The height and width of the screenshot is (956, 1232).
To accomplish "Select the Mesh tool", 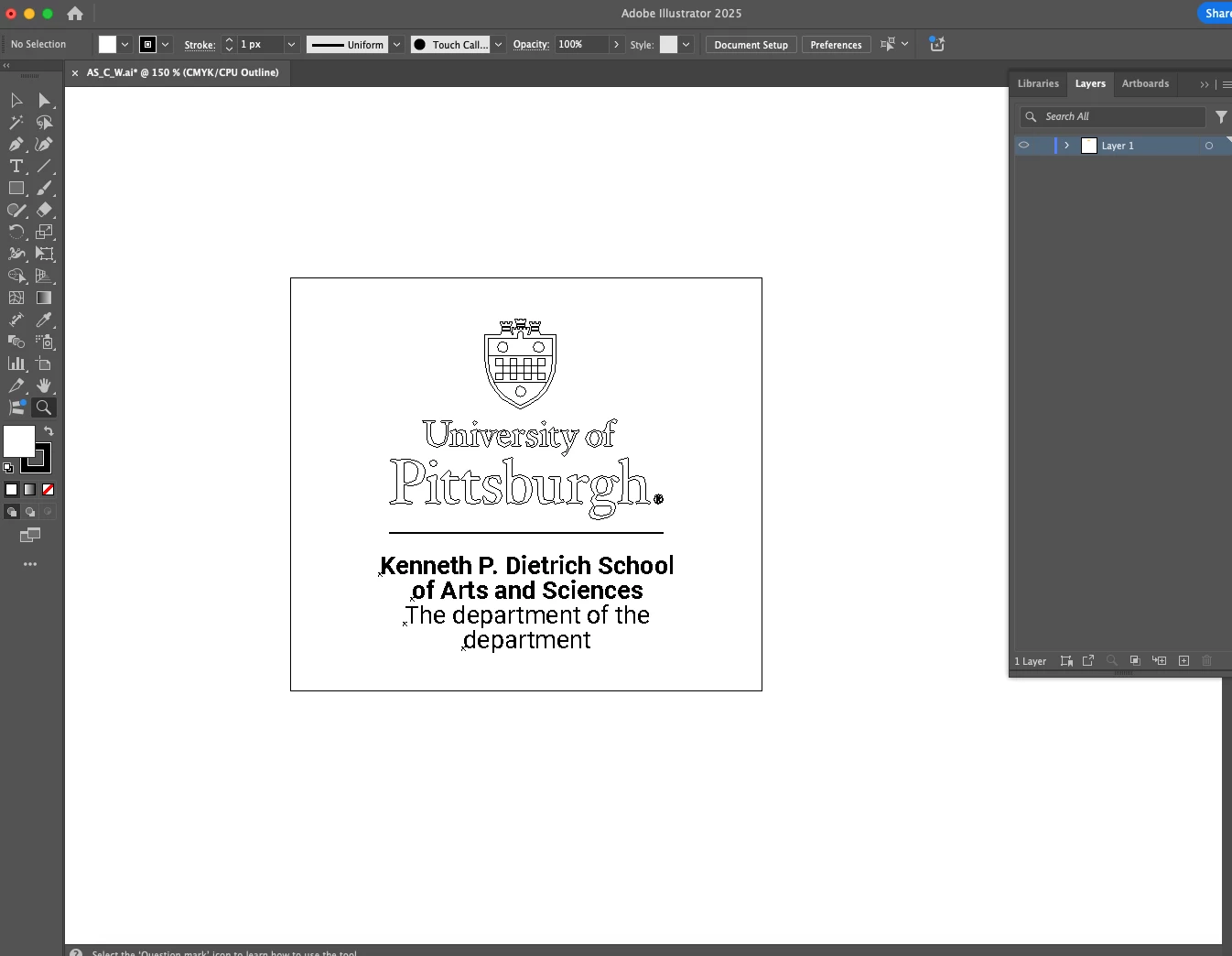I will coord(16,298).
